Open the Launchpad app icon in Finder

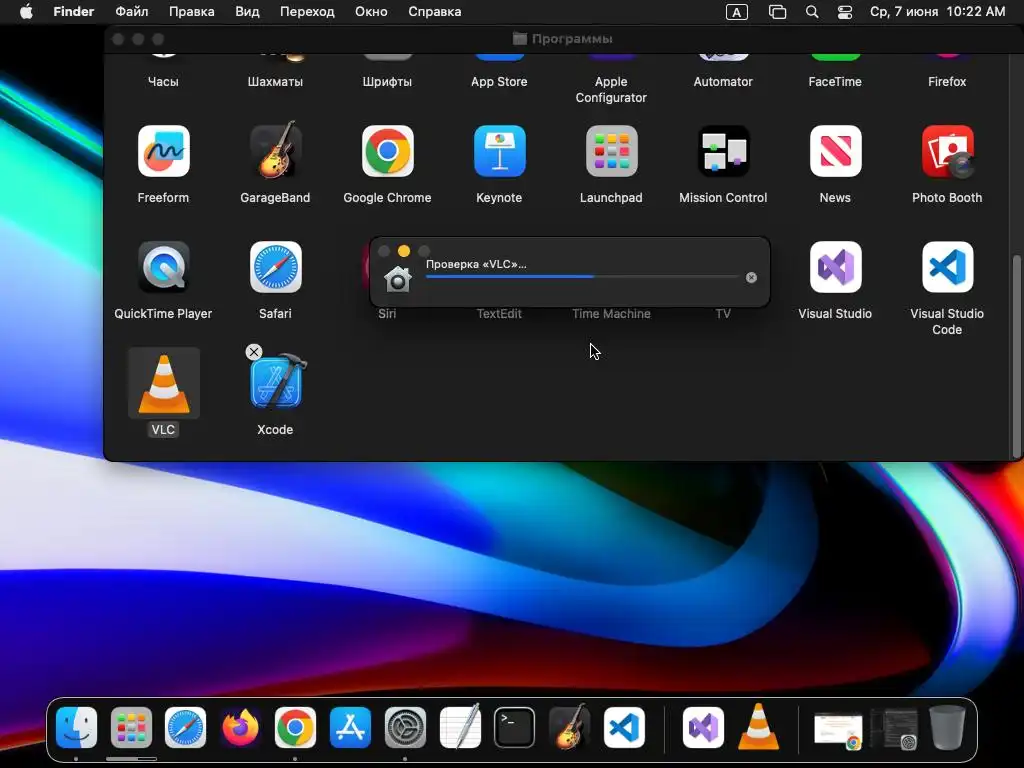(611, 152)
